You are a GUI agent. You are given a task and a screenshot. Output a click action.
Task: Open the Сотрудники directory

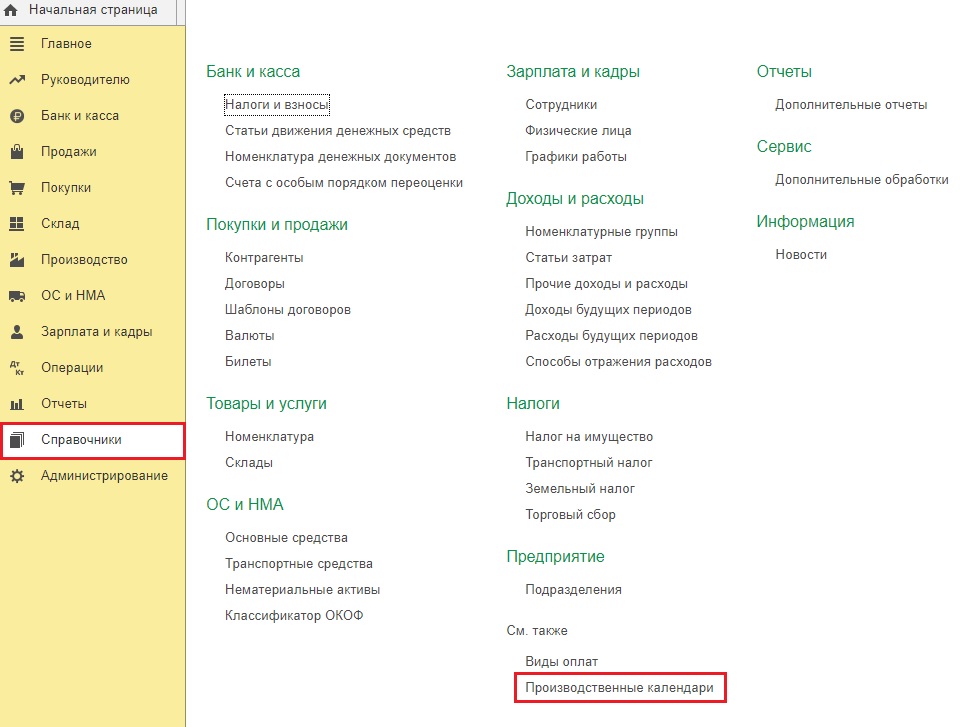(x=561, y=105)
